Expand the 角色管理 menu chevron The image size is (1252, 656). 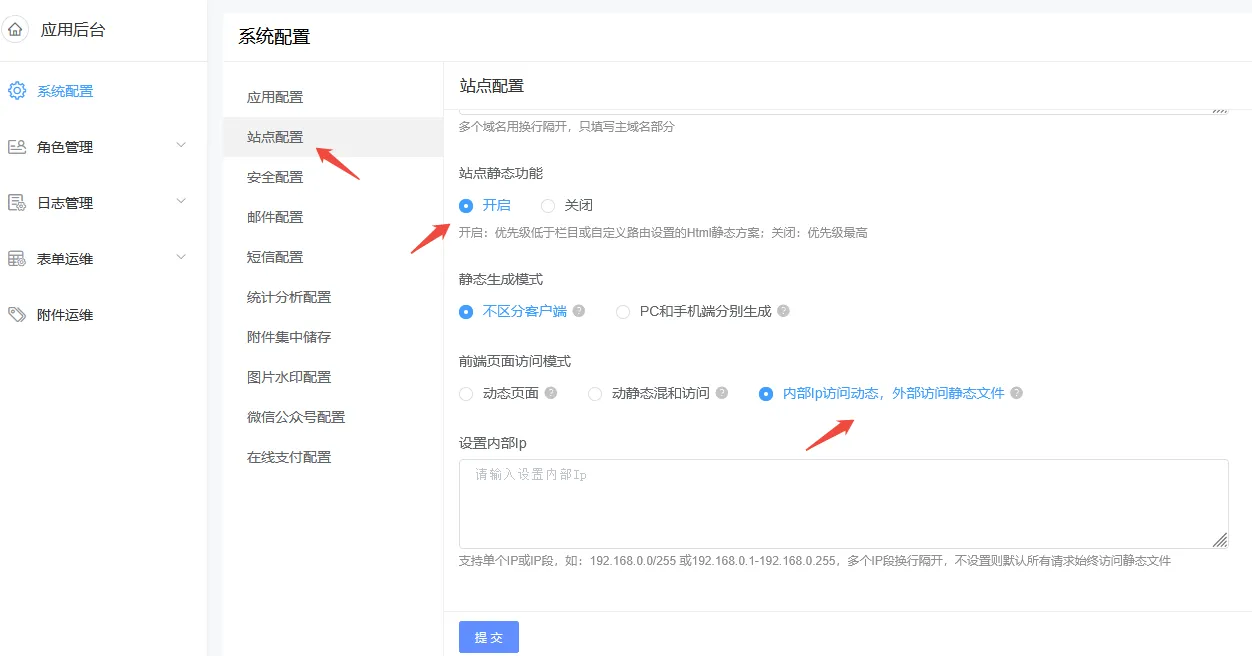coord(181,145)
